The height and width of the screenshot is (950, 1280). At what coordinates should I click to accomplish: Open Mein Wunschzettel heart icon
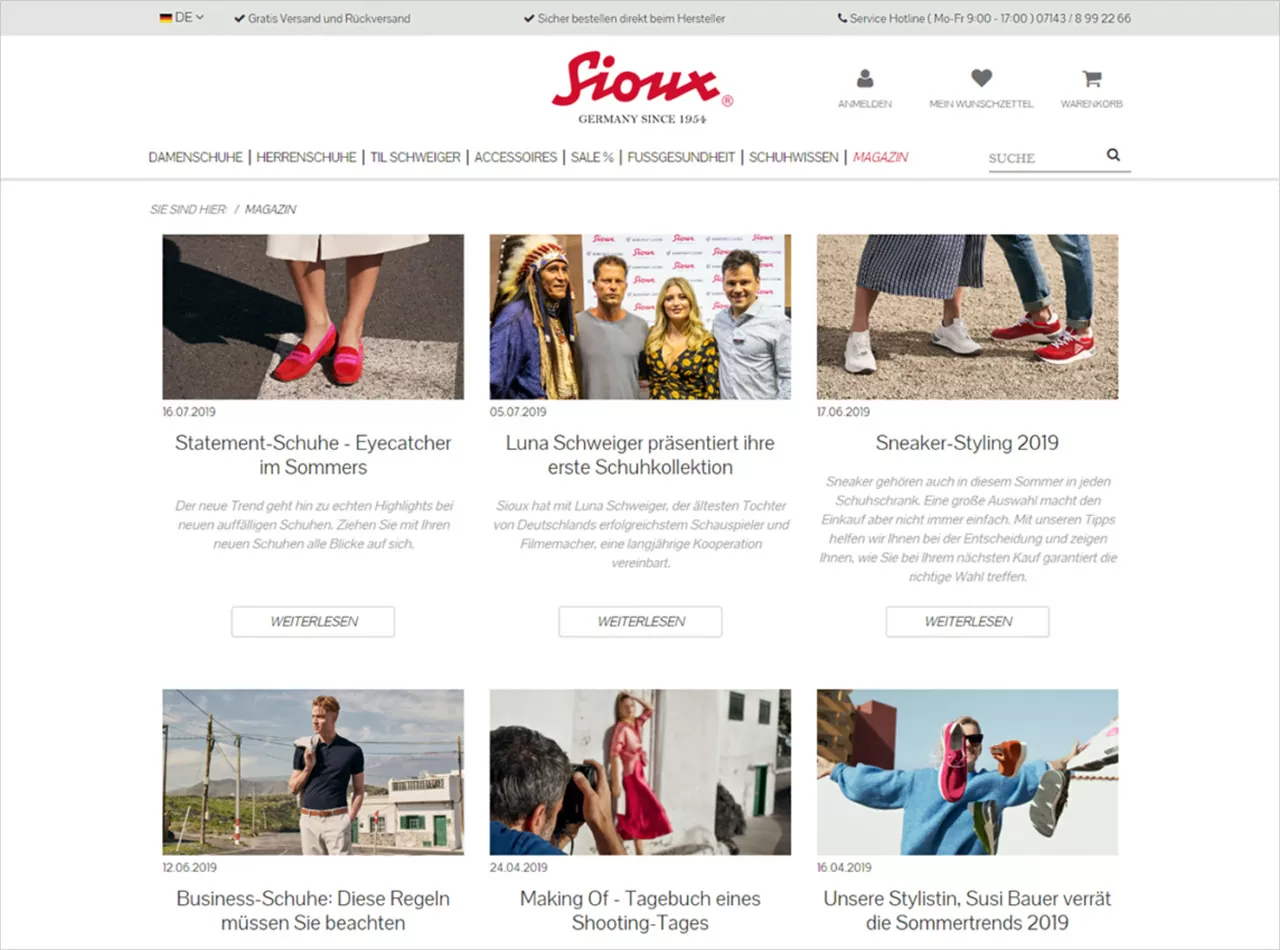(x=981, y=78)
